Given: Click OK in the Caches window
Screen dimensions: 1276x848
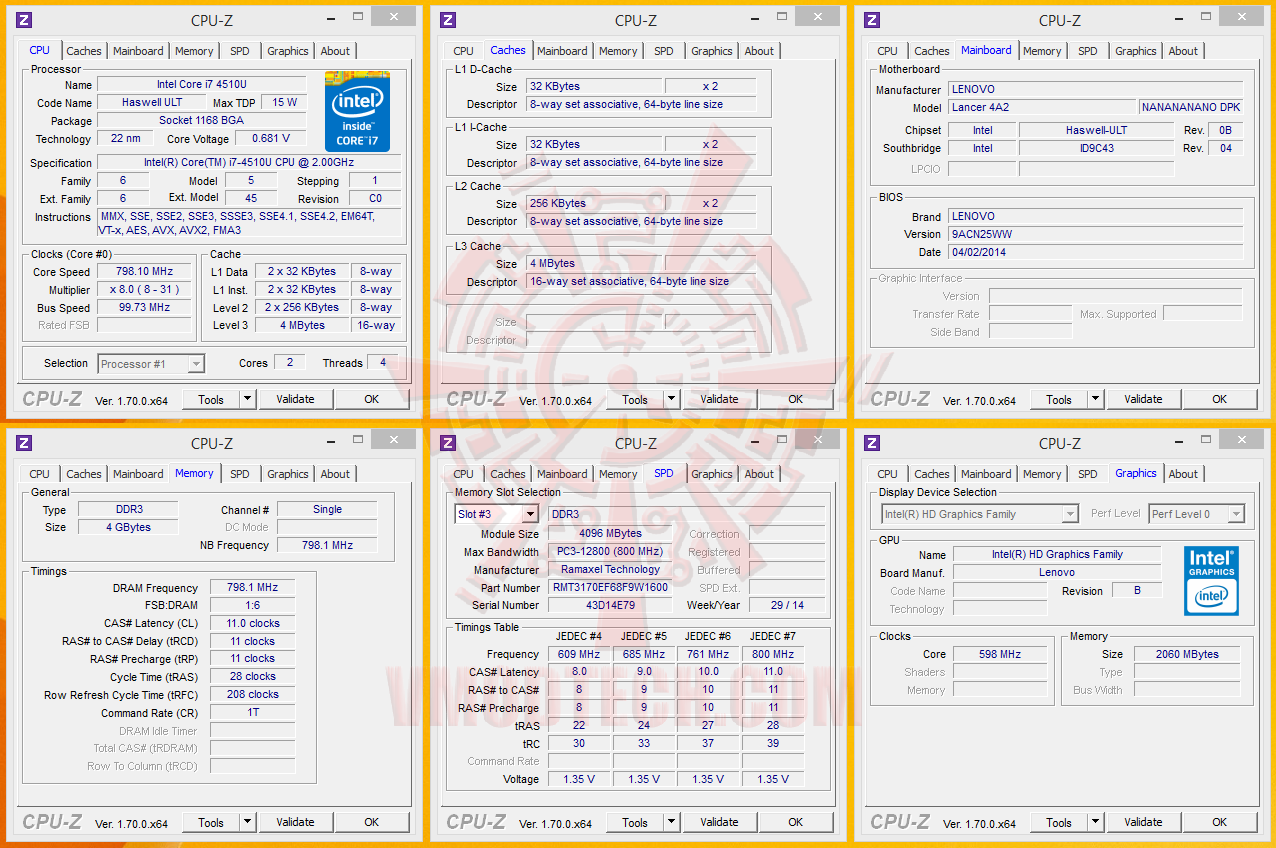Looking at the screenshot, I should point(796,399).
